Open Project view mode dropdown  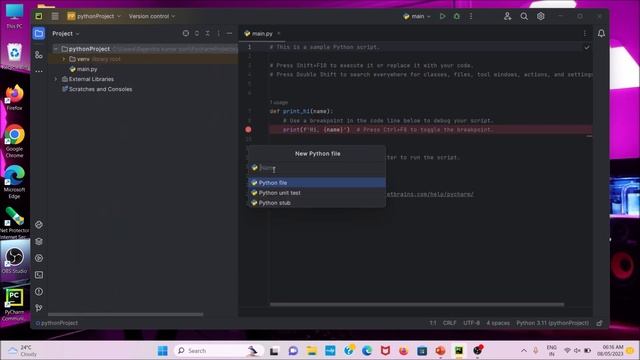point(66,33)
